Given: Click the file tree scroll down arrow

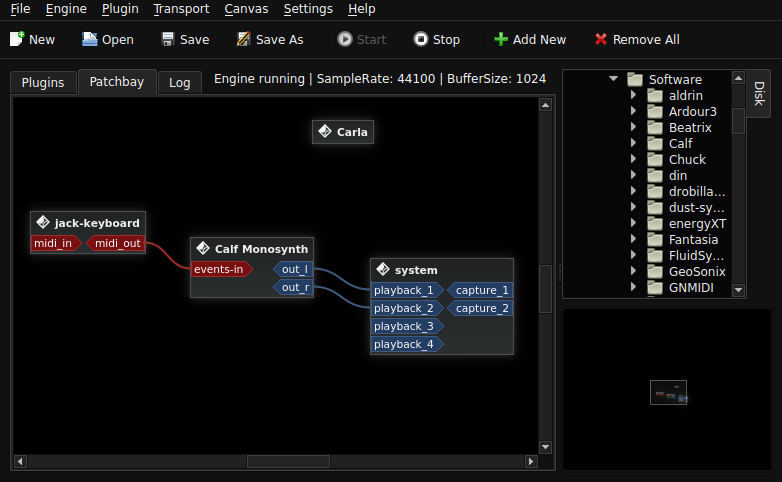Looking at the screenshot, I should (x=739, y=290).
